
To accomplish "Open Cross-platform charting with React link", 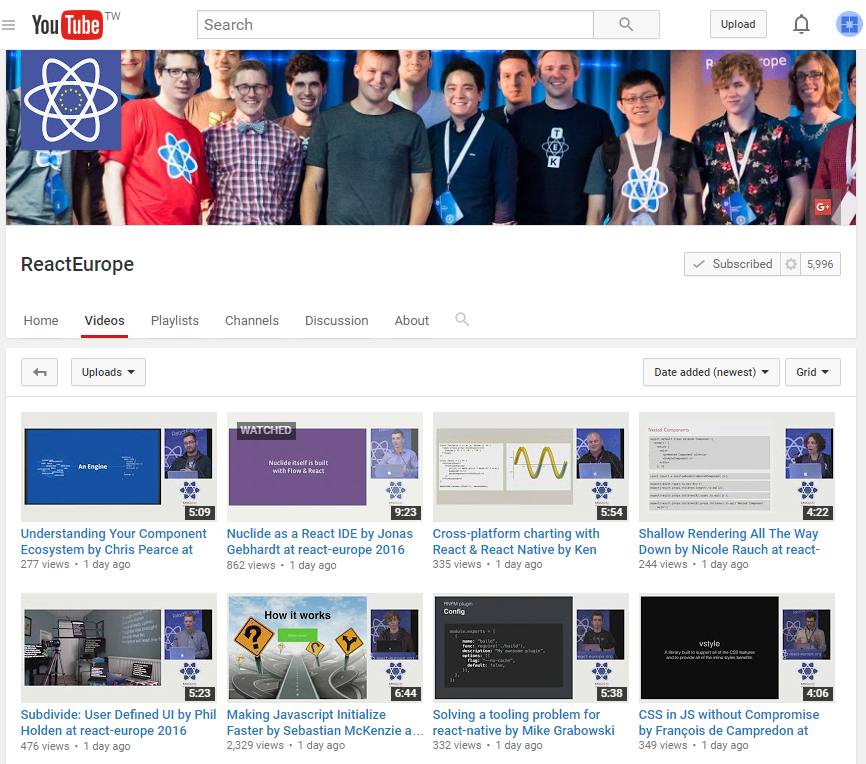I will pyautogui.click(x=516, y=541).
